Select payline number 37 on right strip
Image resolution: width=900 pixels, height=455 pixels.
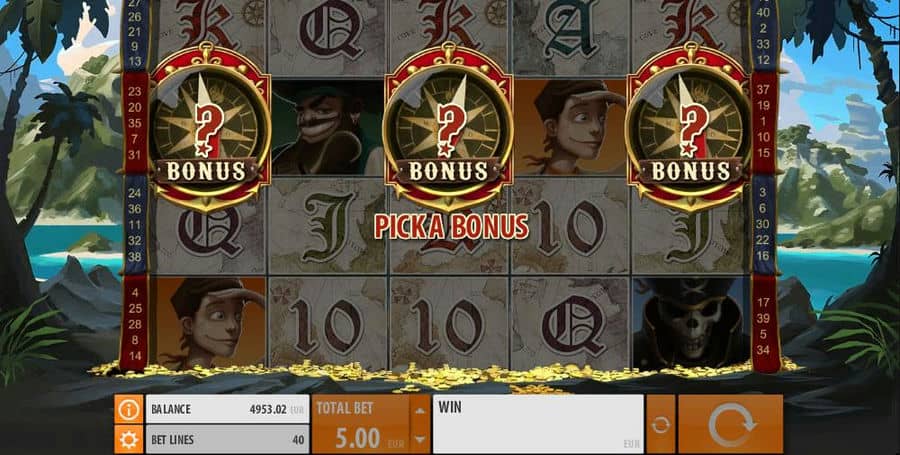[763, 89]
